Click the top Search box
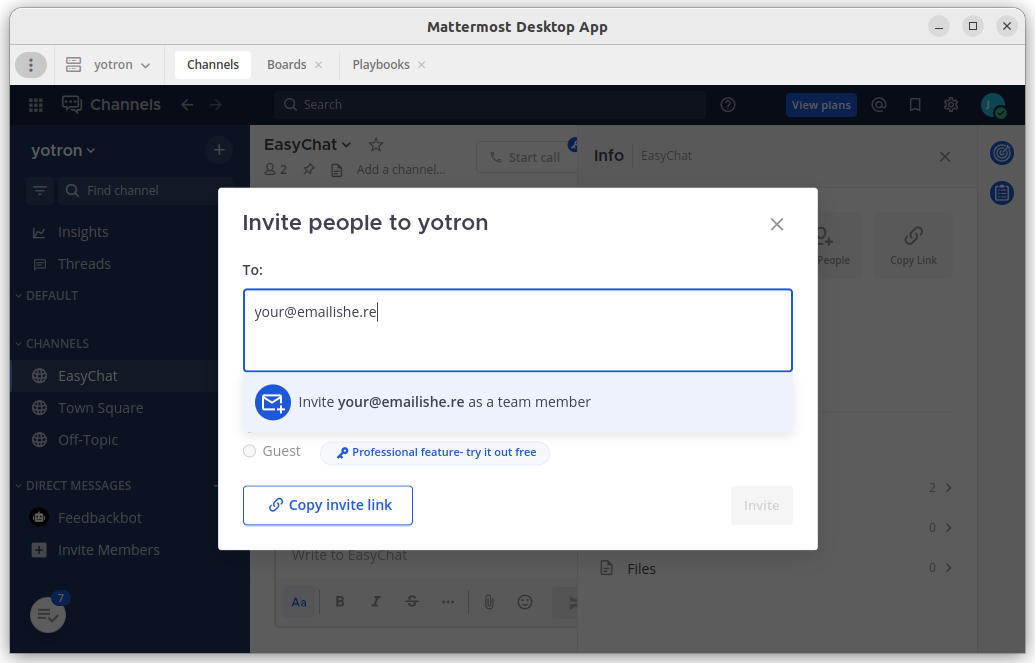This screenshot has height=663, width=1035. [x=490, y=104]
